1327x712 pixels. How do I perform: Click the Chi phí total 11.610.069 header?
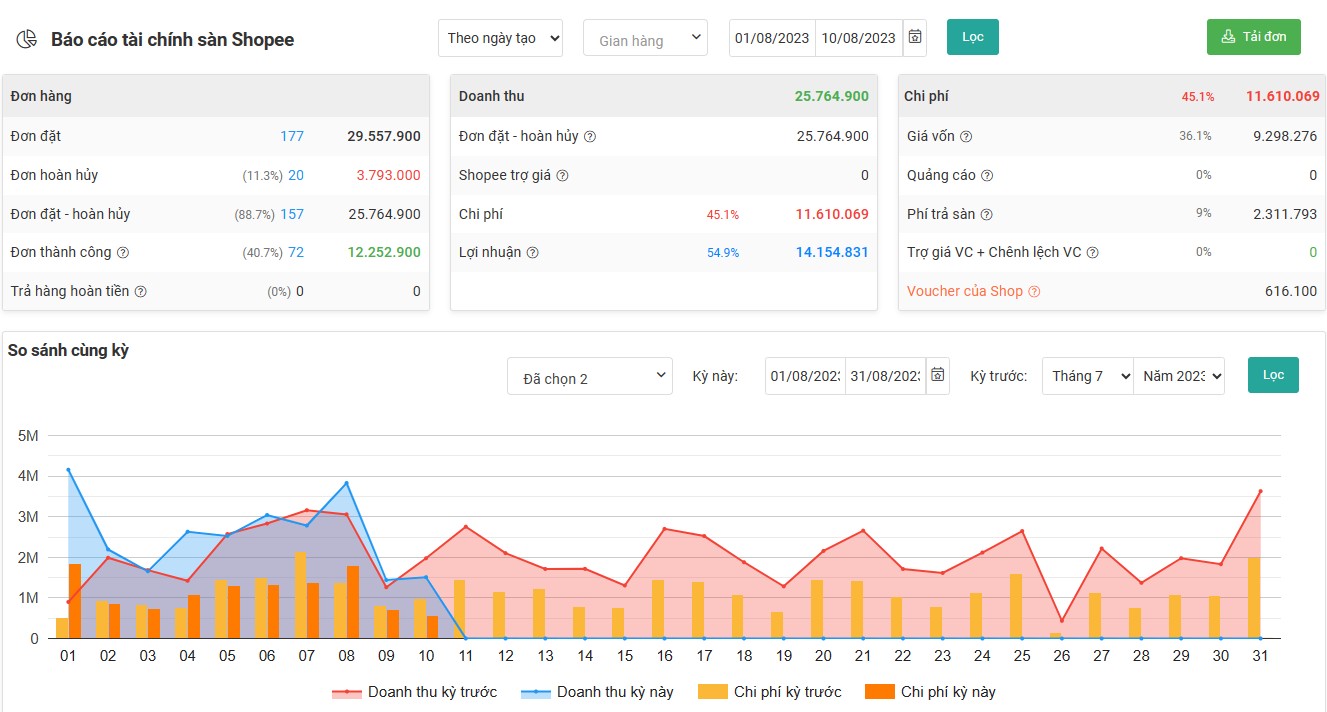coord(1283,96)
